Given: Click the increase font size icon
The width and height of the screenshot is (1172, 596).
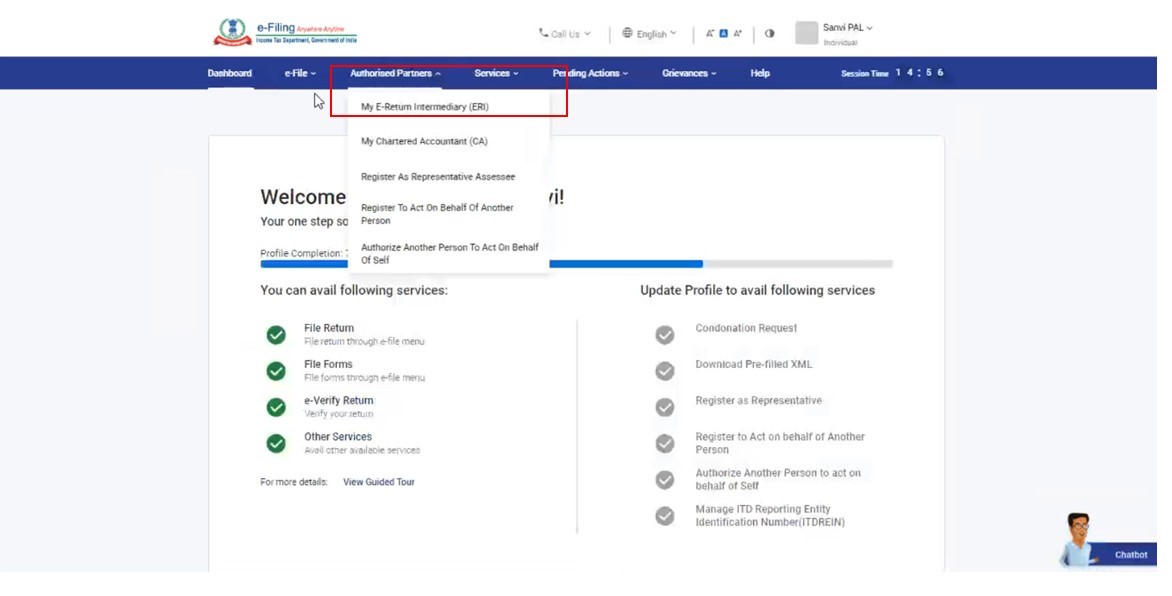Looking at the screenshot, I should 738,34.
